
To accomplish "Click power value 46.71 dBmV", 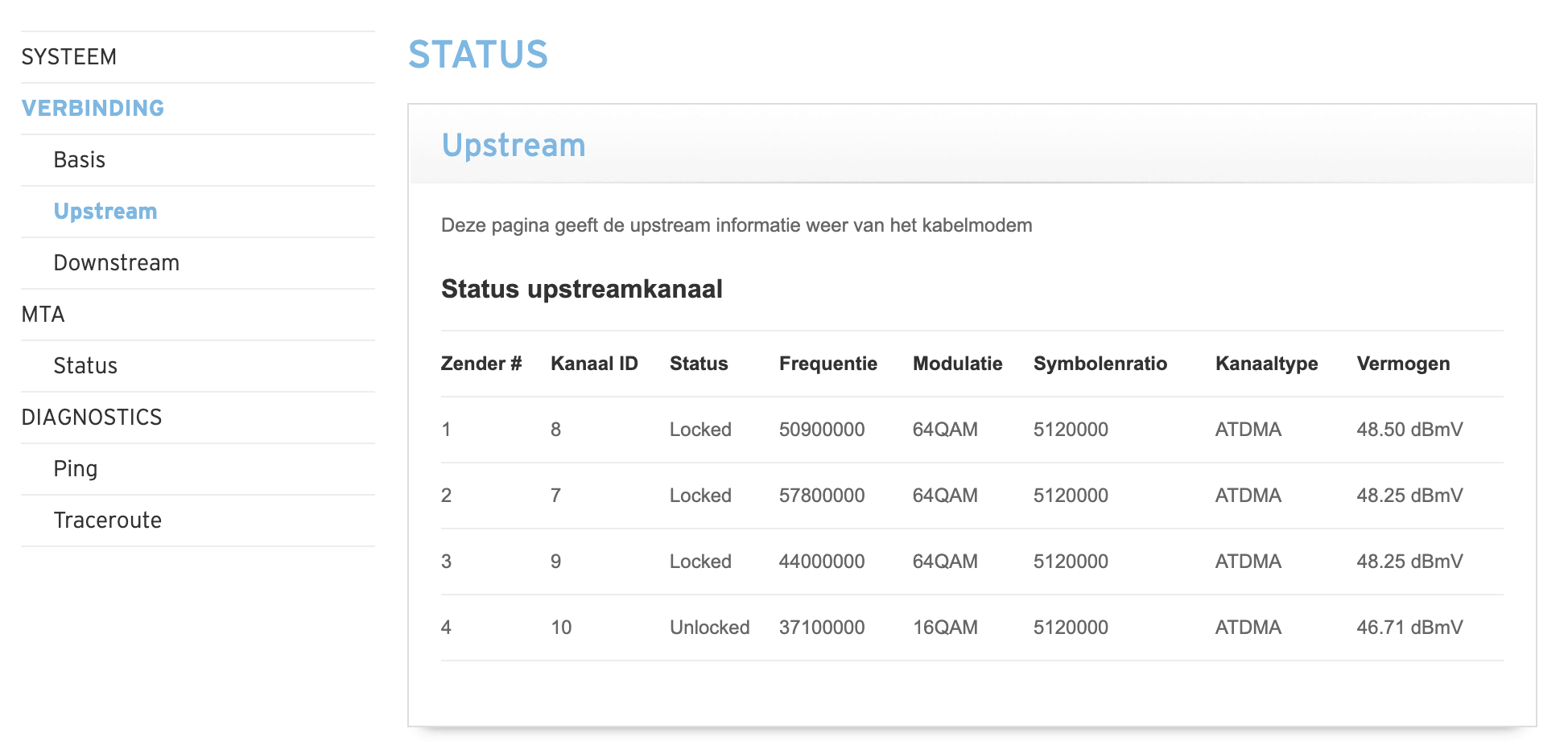I will coord(1409,628).
